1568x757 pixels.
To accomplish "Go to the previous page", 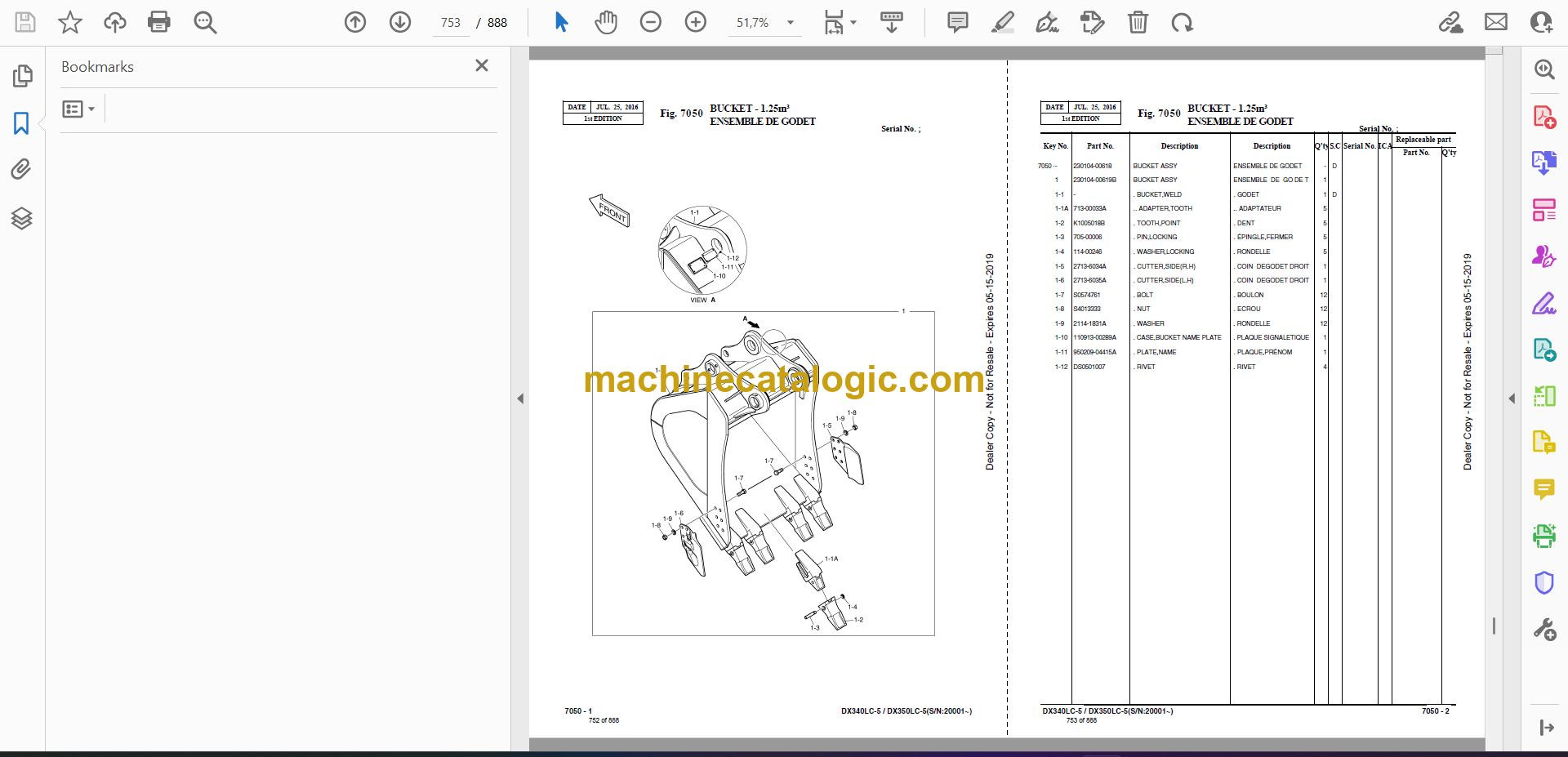I will pos(355,22).
